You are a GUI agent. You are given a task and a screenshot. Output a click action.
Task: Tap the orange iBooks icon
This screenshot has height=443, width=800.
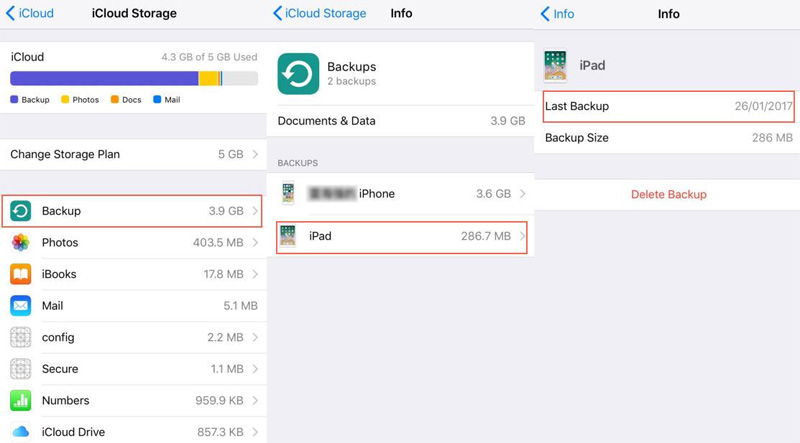pyautogui.click(x=21, y=274)
